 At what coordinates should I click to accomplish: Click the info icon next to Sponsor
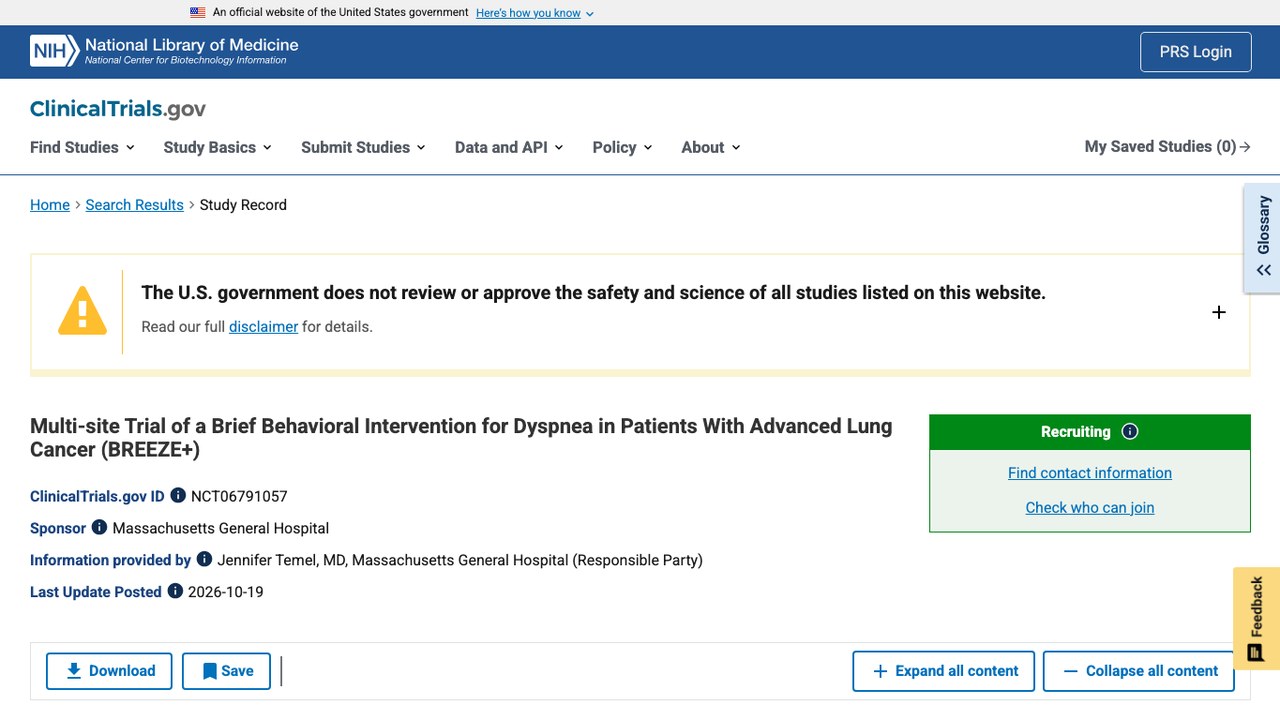99,527
